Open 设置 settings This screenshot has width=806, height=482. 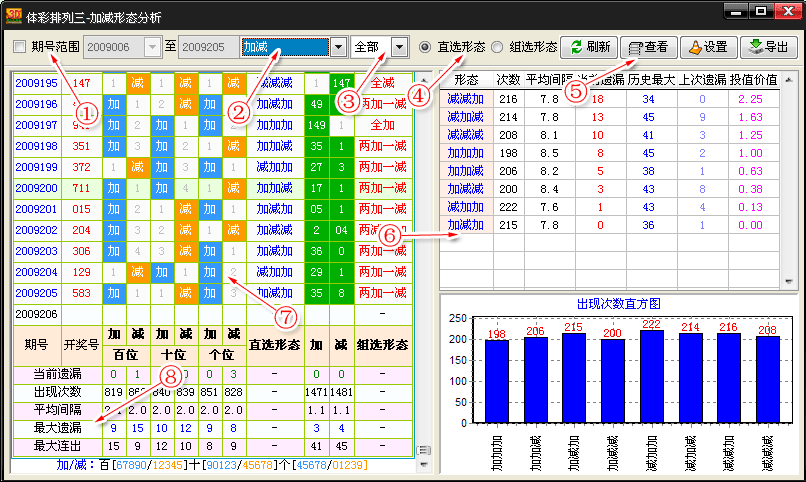pyautogui.click(x=707, y=47)
